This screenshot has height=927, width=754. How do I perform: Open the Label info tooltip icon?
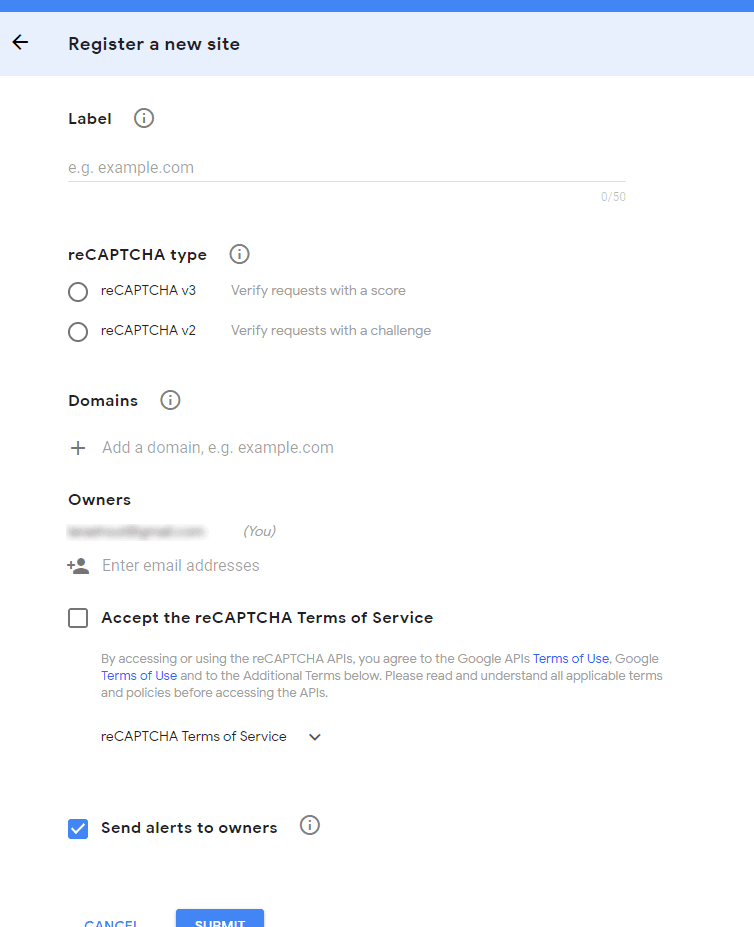point(143,118)
